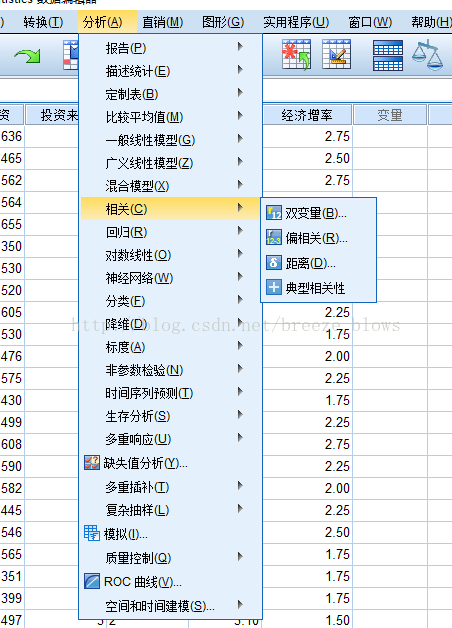Select the cell with value 636

coord(12,136)
